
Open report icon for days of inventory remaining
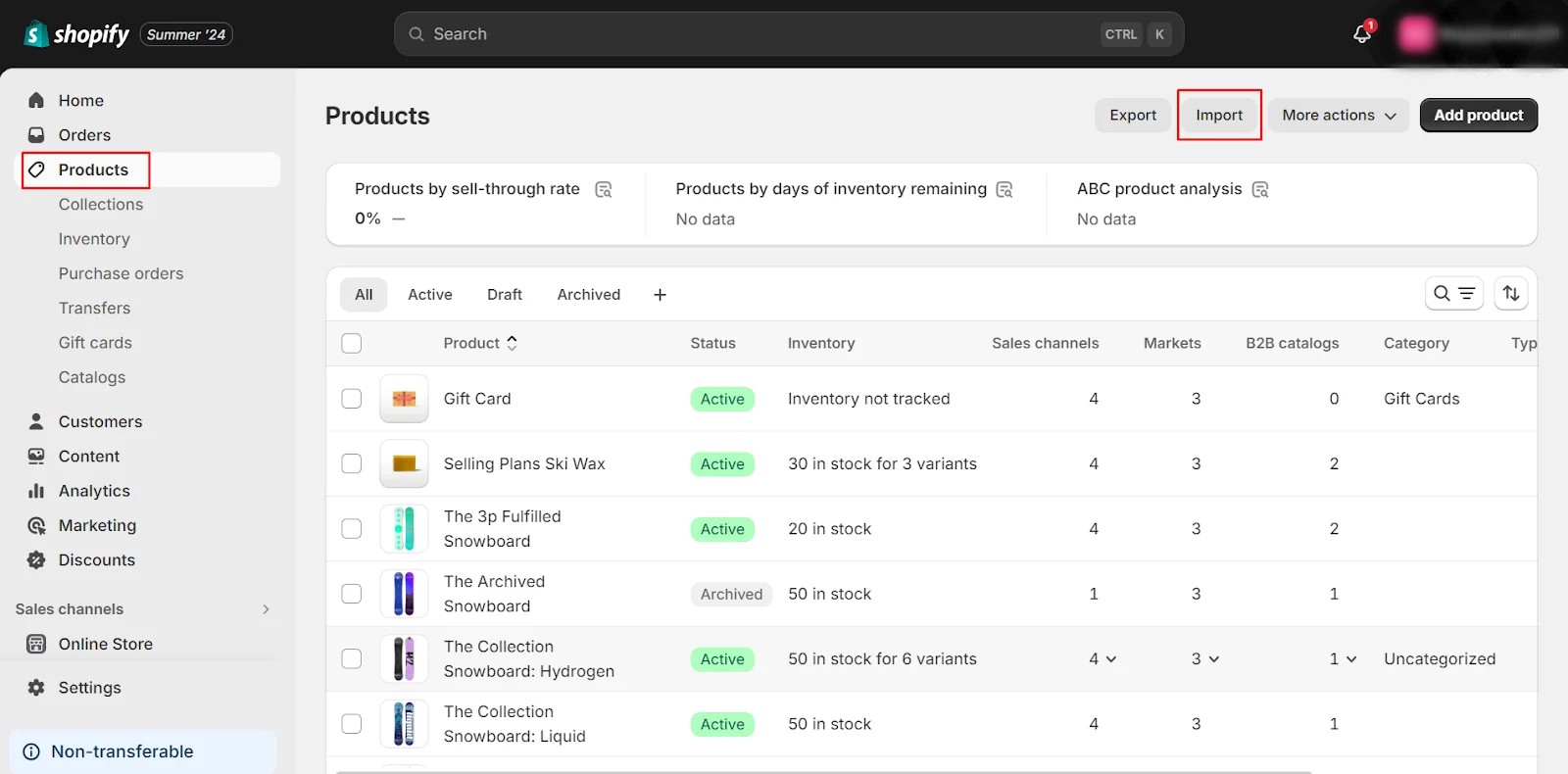(1004, 189)
